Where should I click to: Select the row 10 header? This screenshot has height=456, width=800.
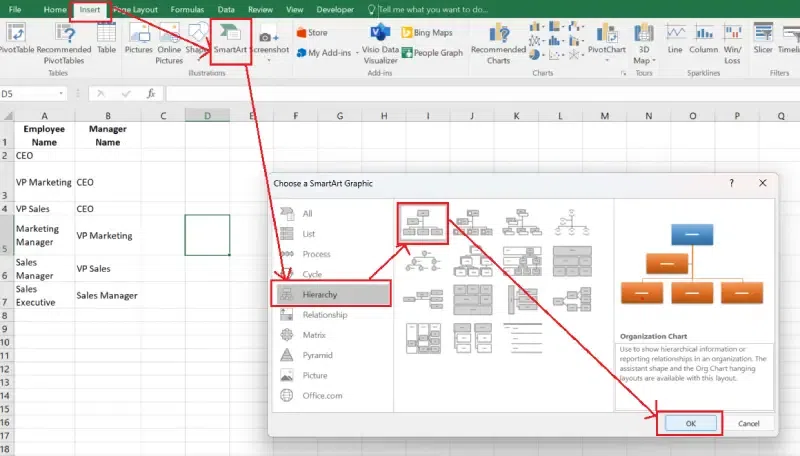pos(5,342)
